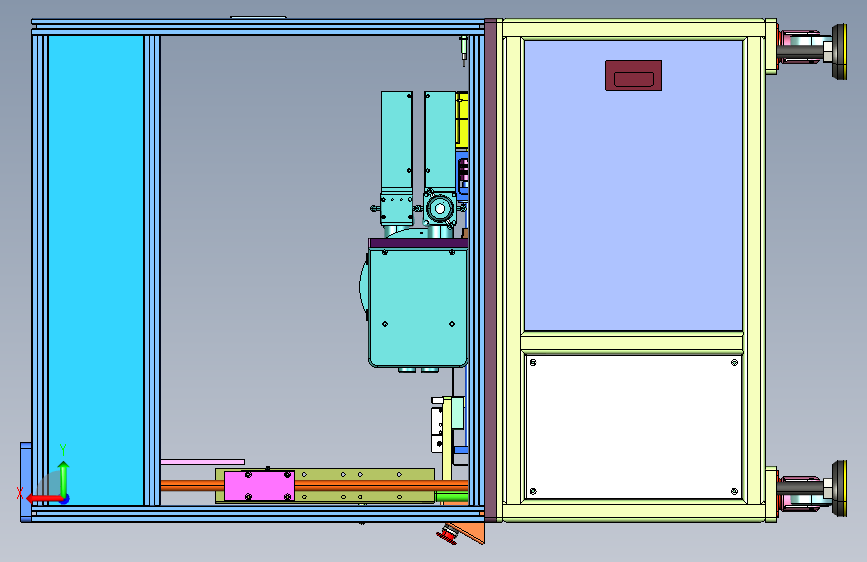Click the X axis label
Image resolution: width=867 pixels, height=562 pixels.
(20, 493)
